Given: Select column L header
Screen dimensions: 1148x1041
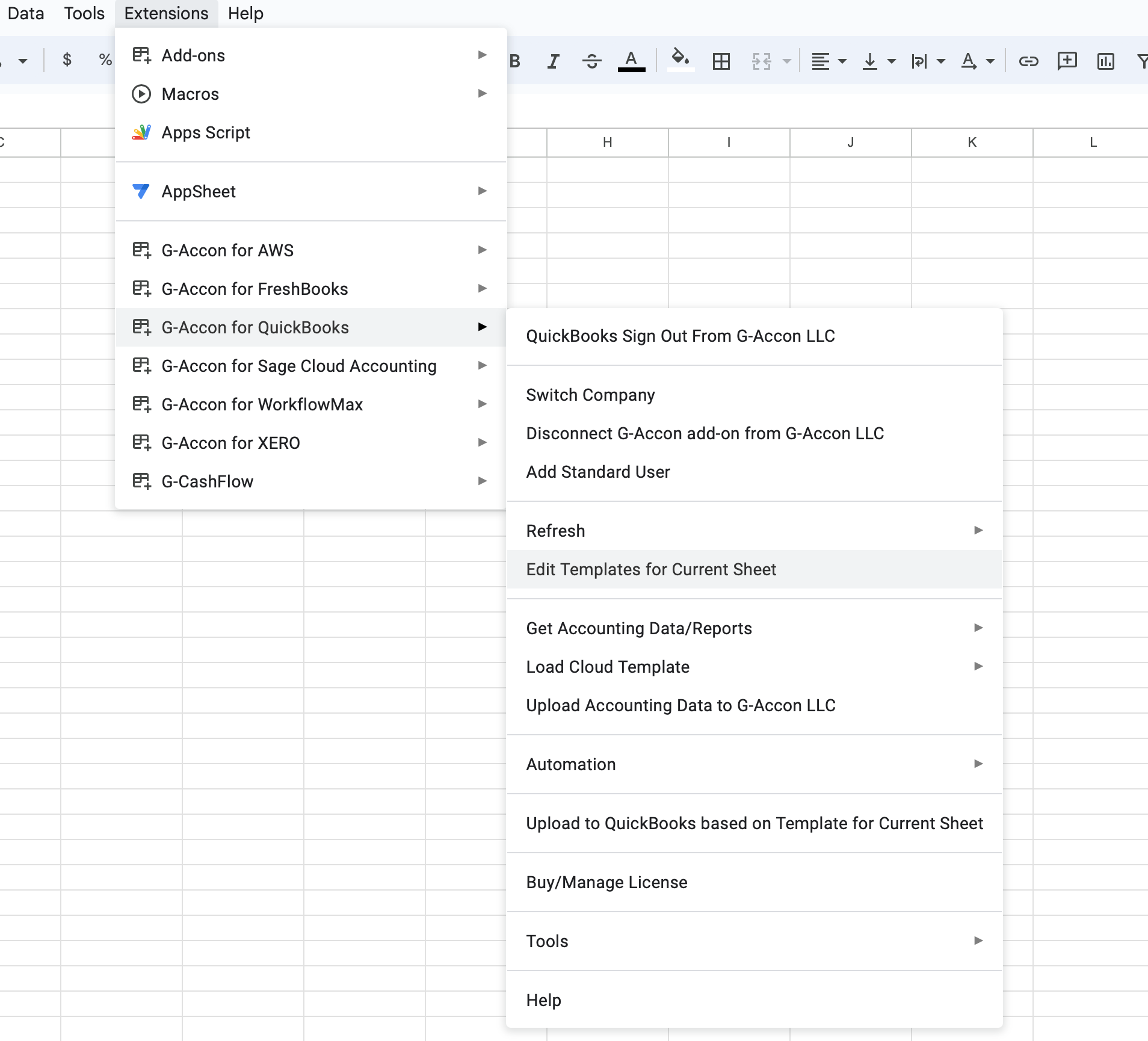Looking at the screenshot, I should coord(1091,143).
